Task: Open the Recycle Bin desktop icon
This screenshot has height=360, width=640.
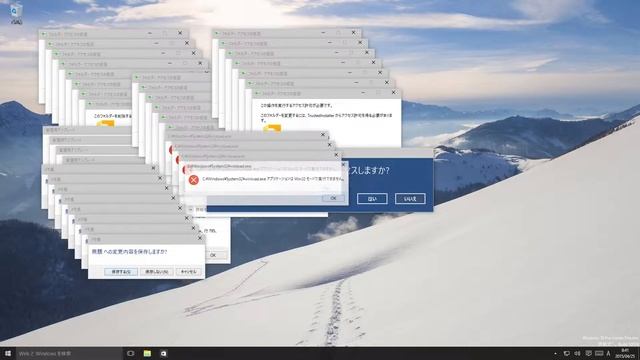Action: pyautogui.click(x=16, y=13)
